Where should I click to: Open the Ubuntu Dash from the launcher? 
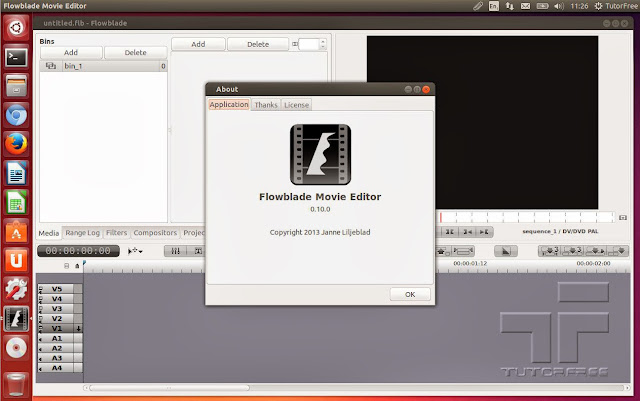click(16, 28)
